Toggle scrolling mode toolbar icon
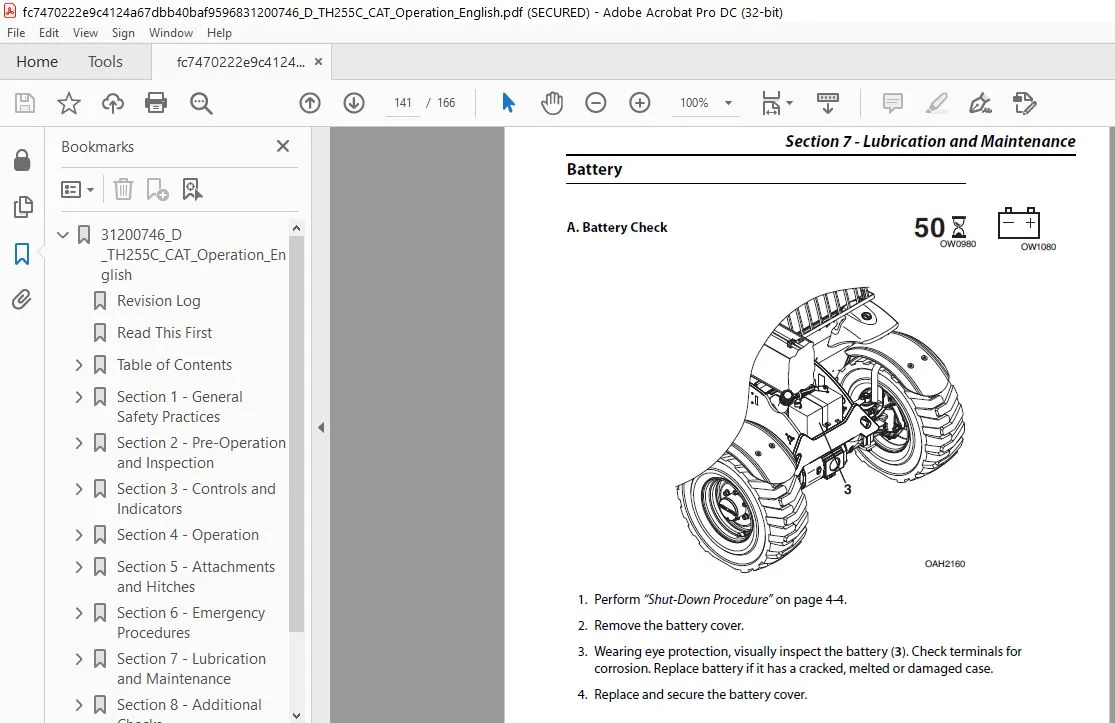The width and height of the screenshot is (1115, 723). (x=828, y=103)
